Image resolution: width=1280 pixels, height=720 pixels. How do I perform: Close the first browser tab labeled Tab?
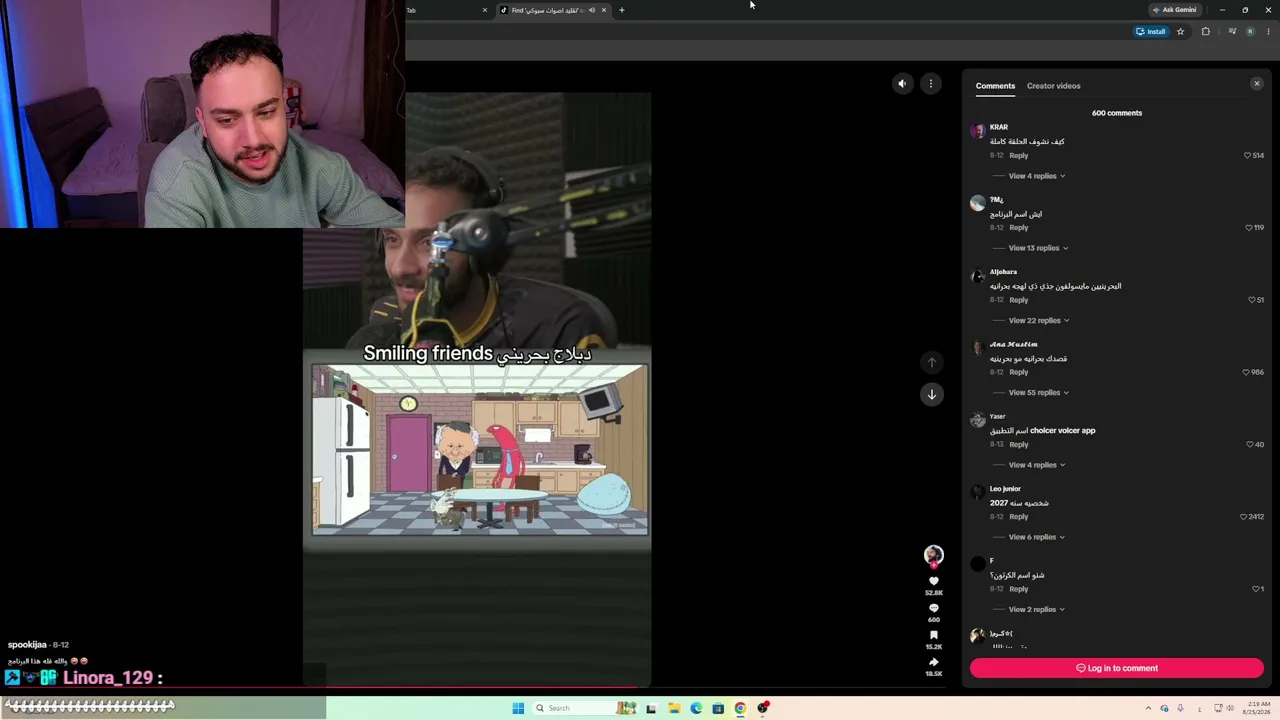[485, 10]
